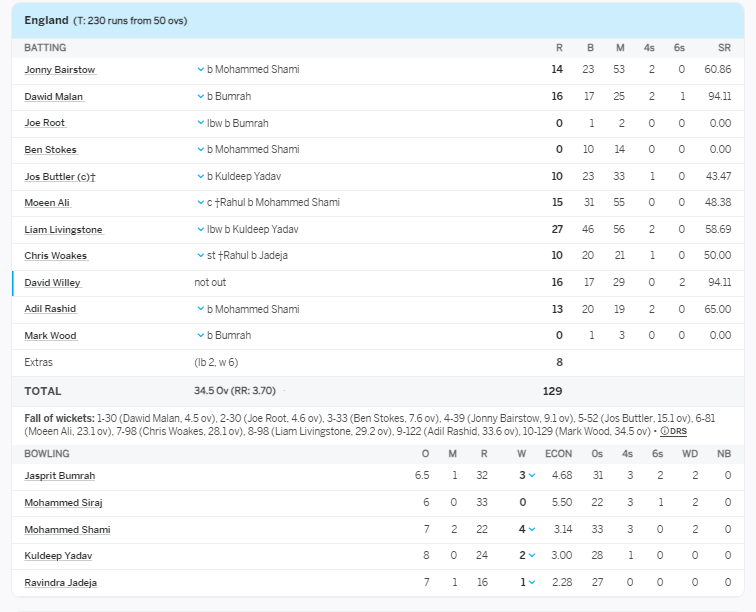Open Mohammed Siraj's bowler profile
The height and width of the screenshot is (612, 756).
tap(63, 502)
